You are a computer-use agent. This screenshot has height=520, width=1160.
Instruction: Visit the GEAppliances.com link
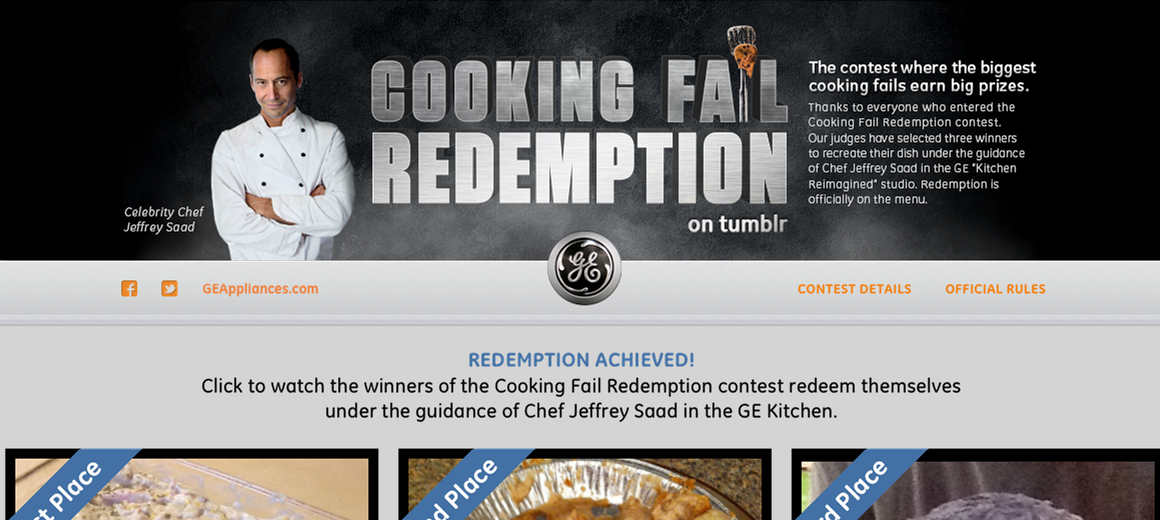pyautogui.click(x=260, y=288)
